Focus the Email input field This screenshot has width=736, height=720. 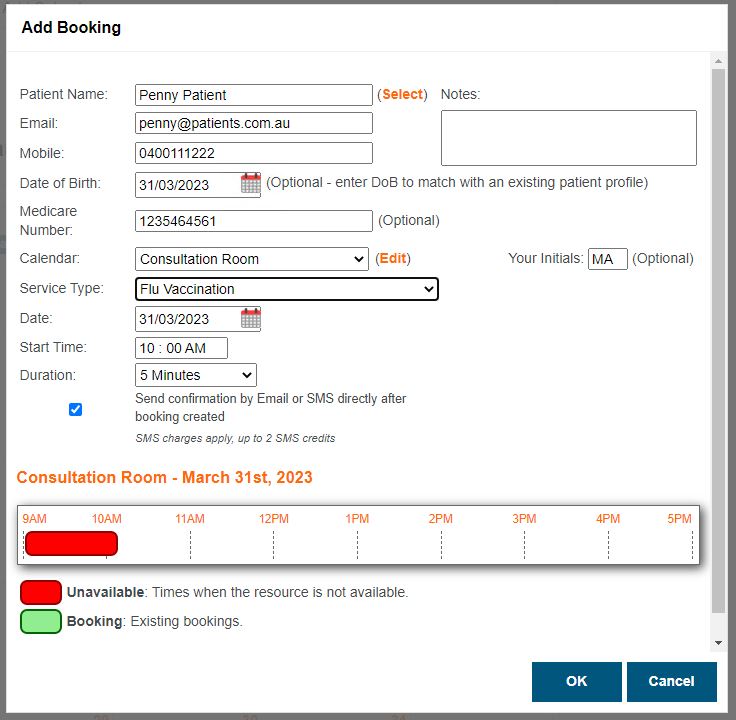(x=253, y=123)
